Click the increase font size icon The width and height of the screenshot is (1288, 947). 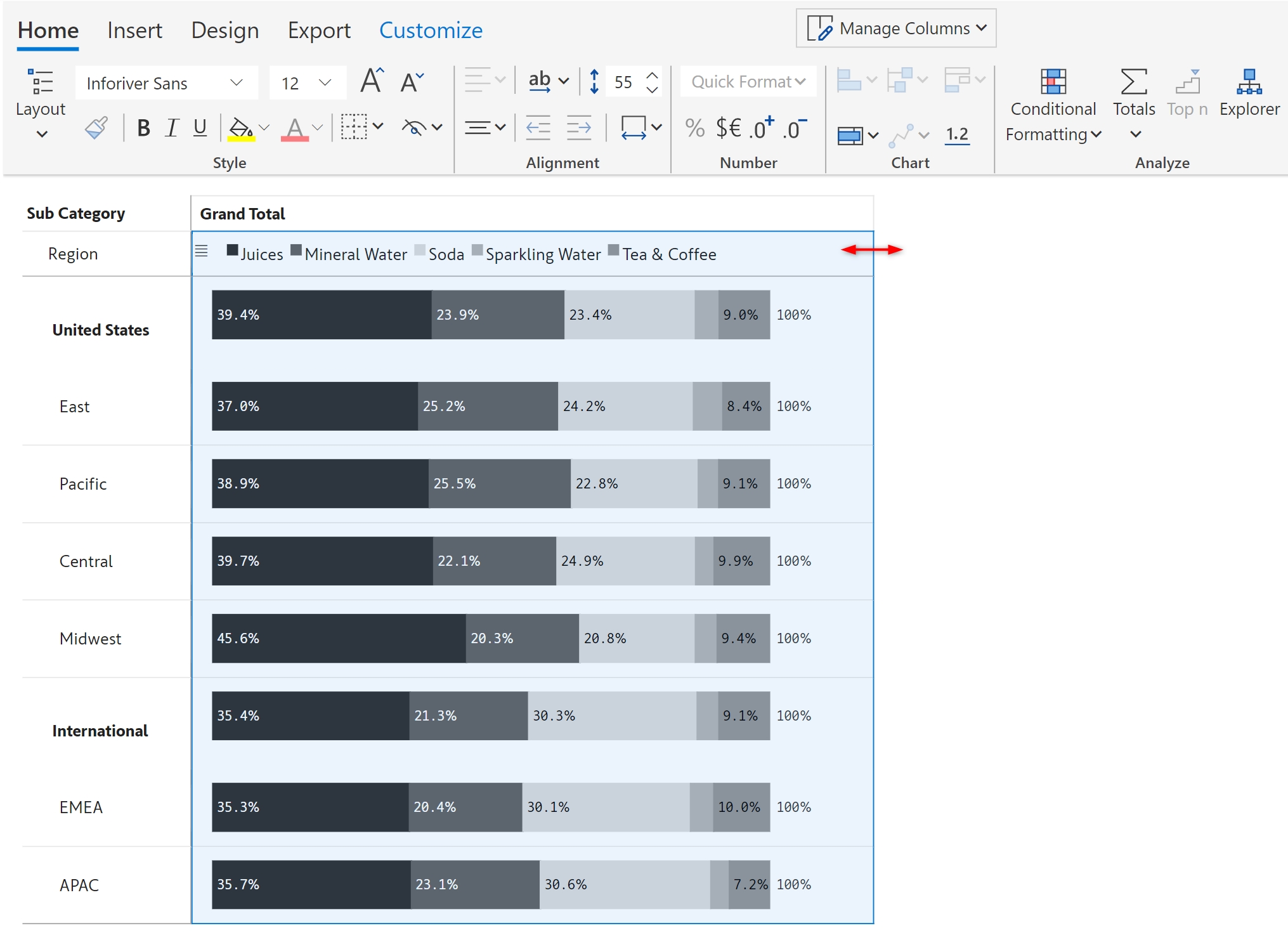pos(372,82)
